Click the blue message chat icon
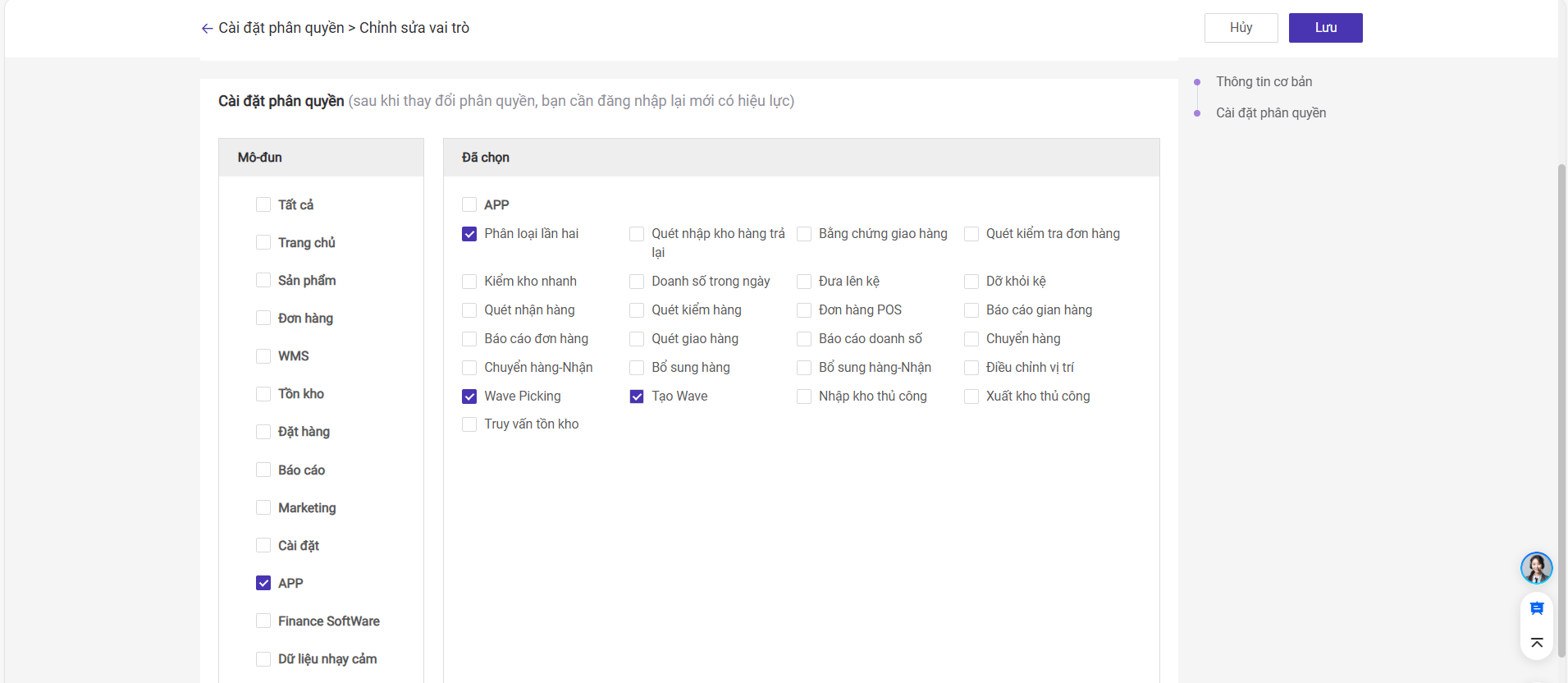Viewport: 1568px width, 683px height. click(x=1537, y=608)
